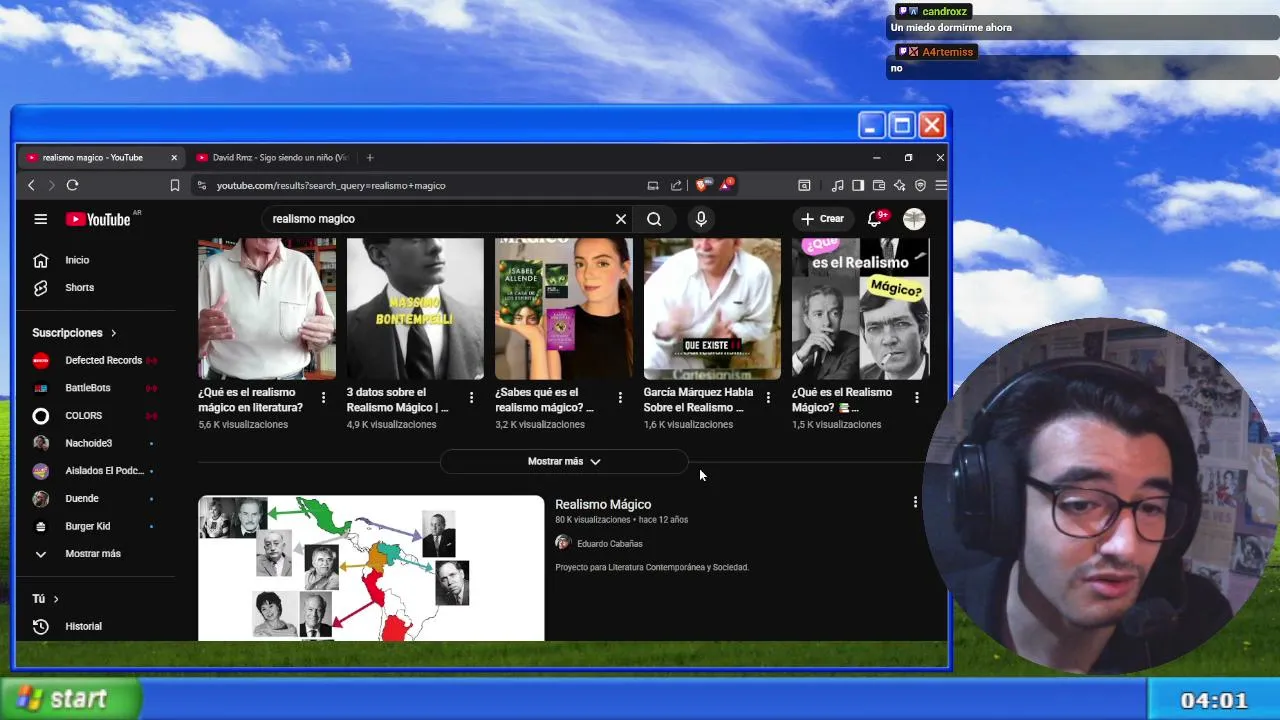Image resolution: width=1280 pixels, height=720 pixels.
Task: Open site settings icon in the address bar
Action: (202, 185)
